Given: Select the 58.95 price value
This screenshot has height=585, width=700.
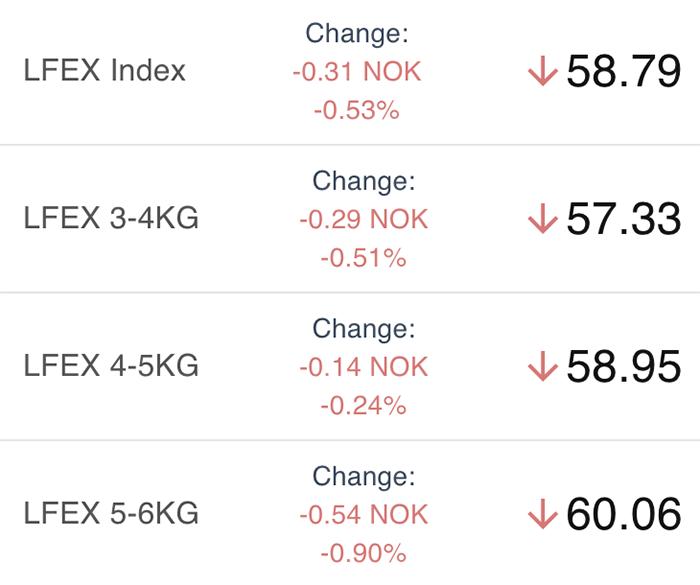Looking at the screenshot, I should click(x=624, y=367).
